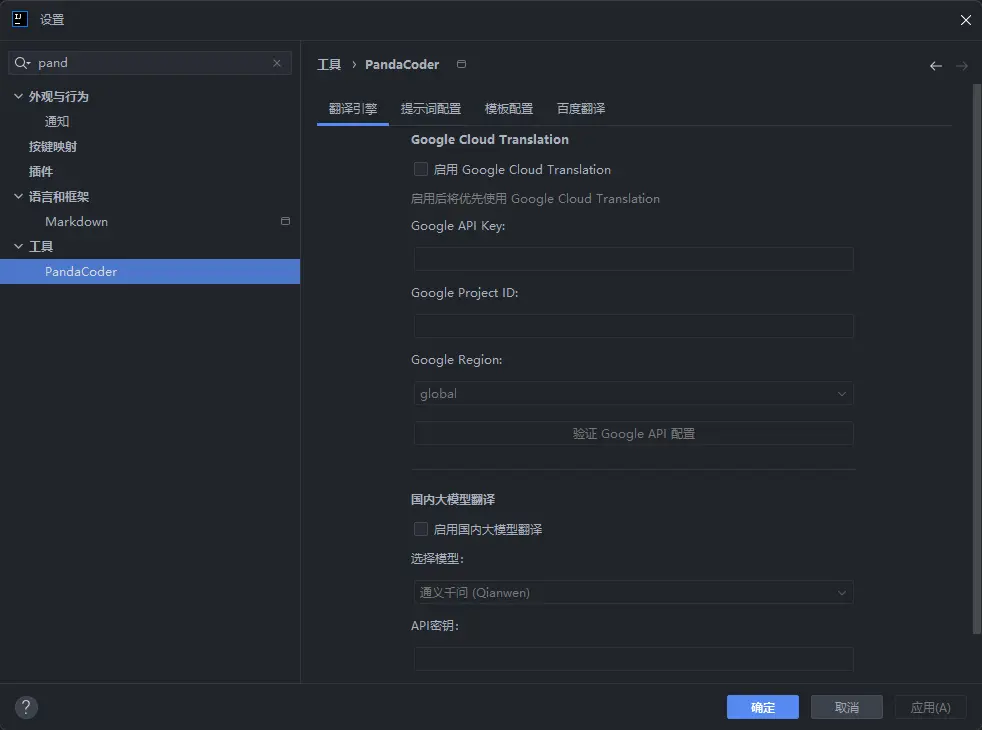Click the settings scope icon next to PandaCoder title
This screenshot has height=730, width=982.
point(461,64)
